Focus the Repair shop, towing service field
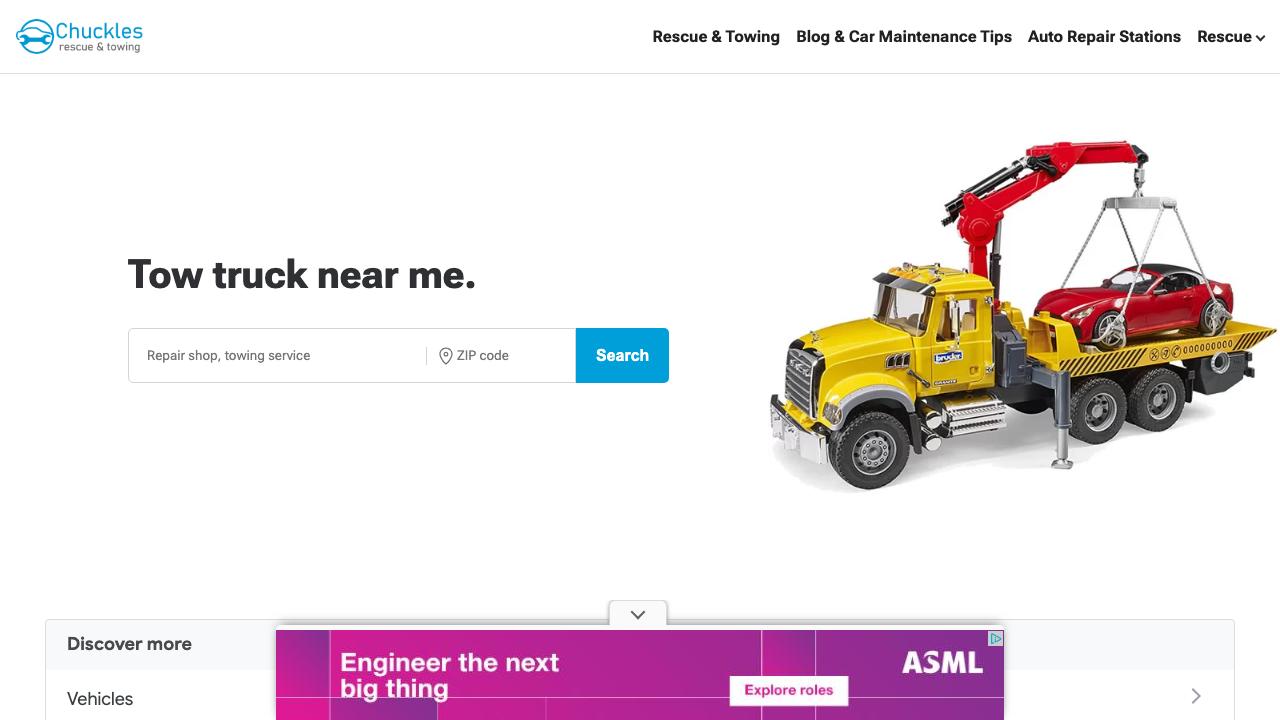Screen dimensions: 1280x720 pyautogui.click(x=280, y=356)
